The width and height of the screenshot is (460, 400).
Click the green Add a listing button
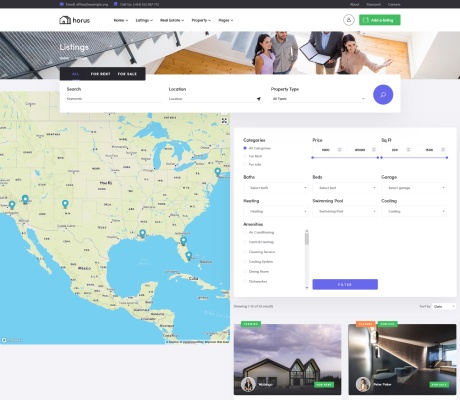[x=380, y=20]
